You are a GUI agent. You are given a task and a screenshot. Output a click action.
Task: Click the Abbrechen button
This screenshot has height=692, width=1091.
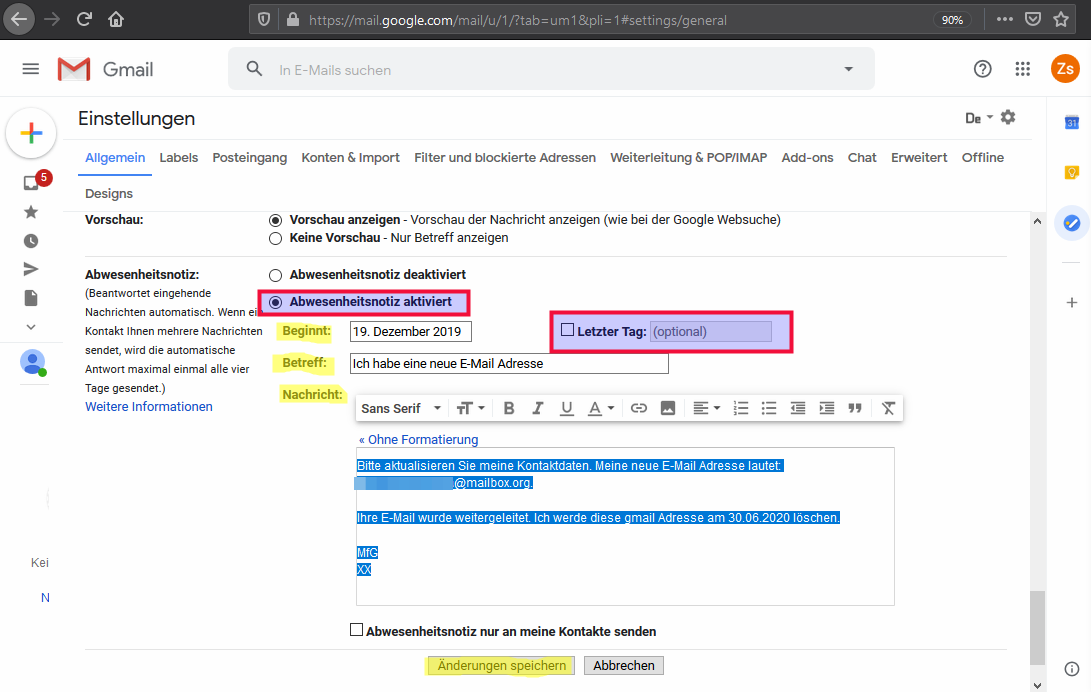(x=623, y=666)
